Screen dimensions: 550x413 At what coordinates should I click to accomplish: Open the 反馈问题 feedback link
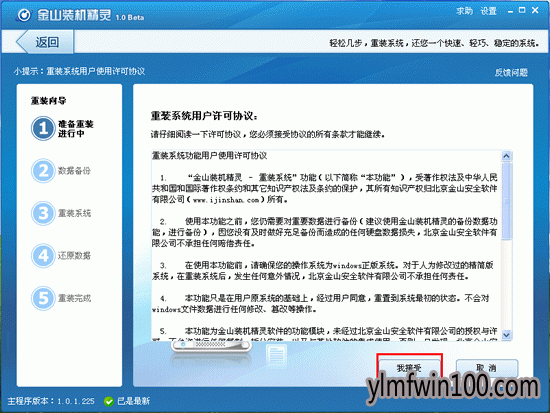(x=511, y=72)
